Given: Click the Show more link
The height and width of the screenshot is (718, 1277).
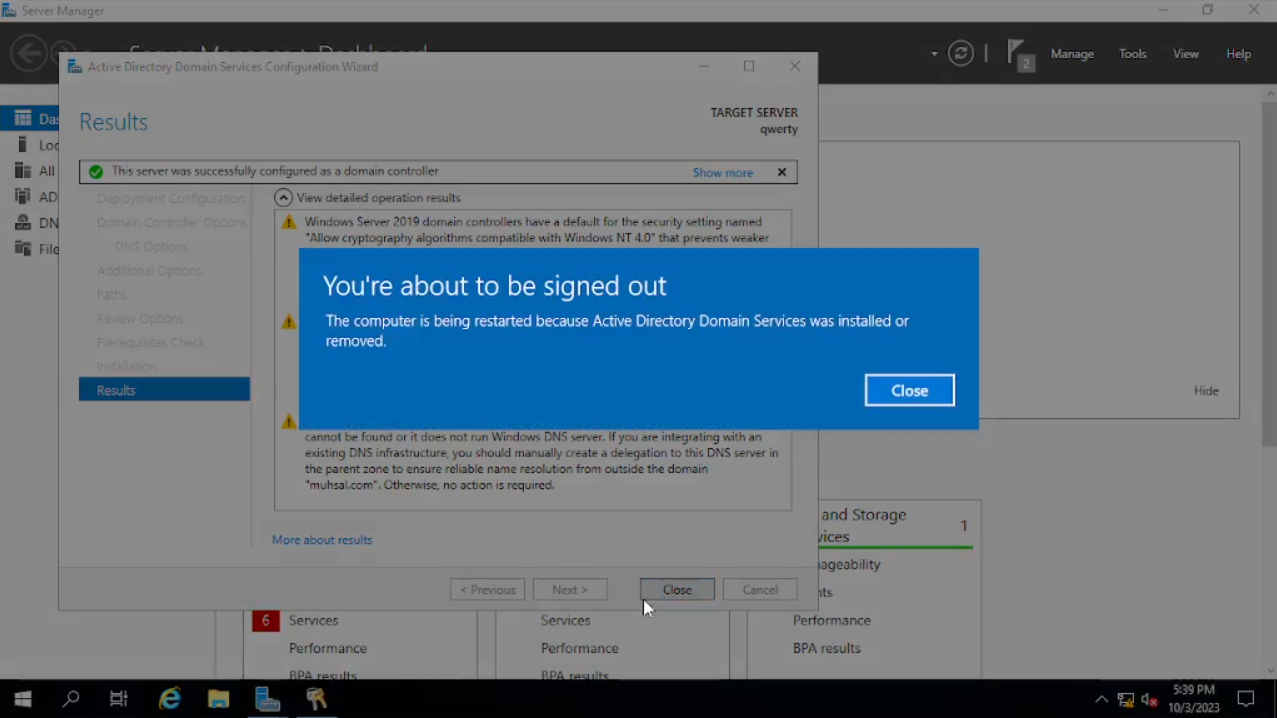Looking at the screenshot, I should (722, 173).
